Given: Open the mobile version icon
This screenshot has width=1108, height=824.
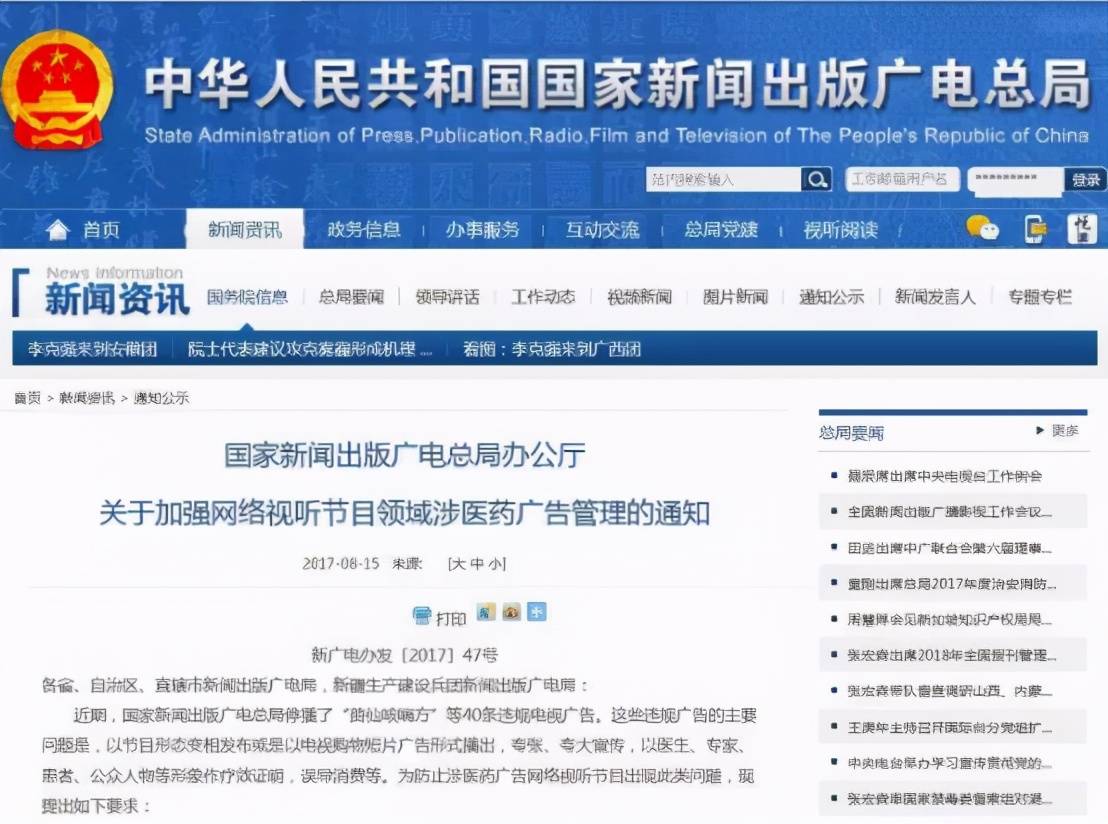Looking at the screenshot, I should (x=1035, y=229).
